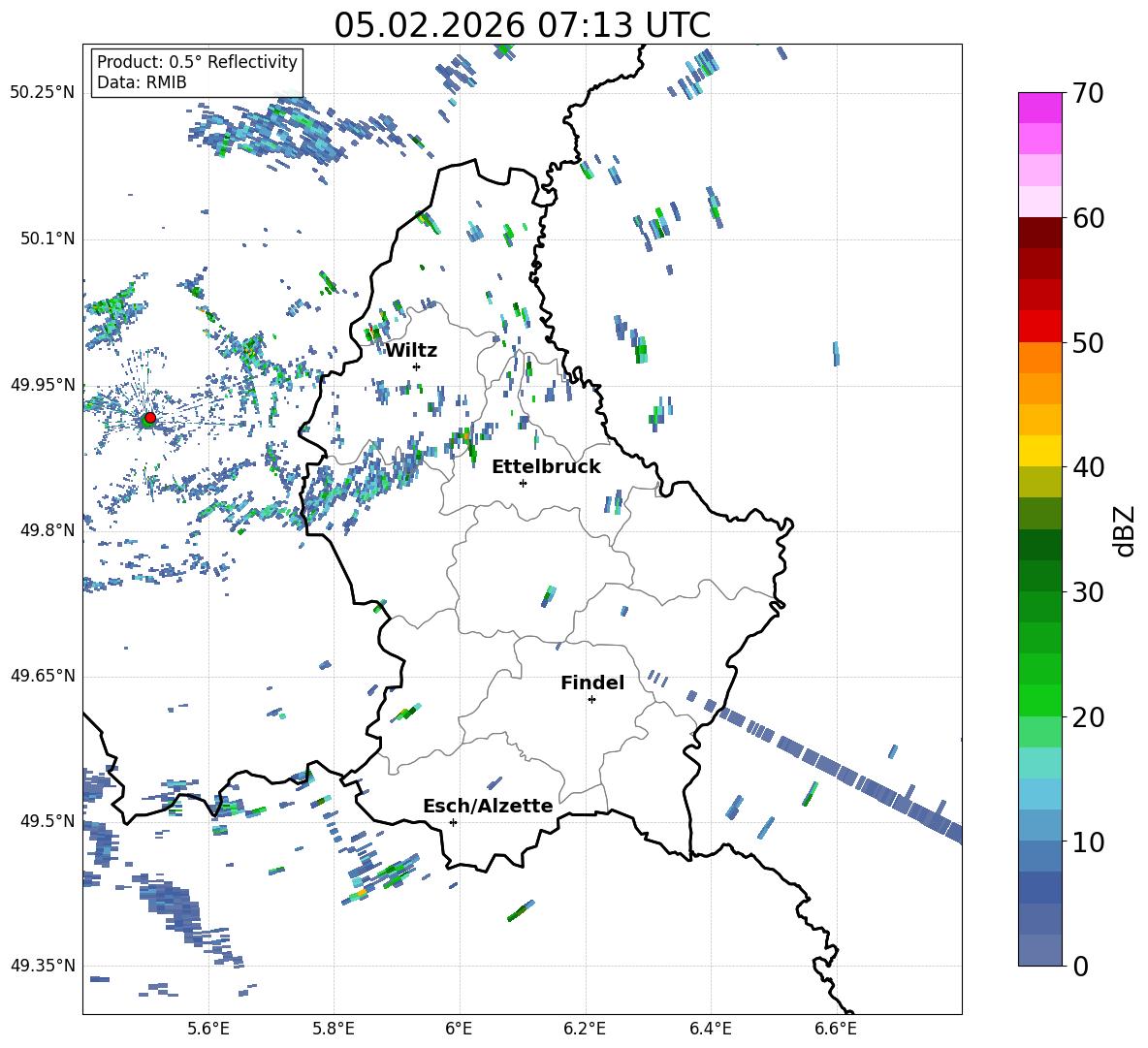Click the colorbar tick value 10
This screenshot has height=1048, width=1148.
(x=1088, y=842)
